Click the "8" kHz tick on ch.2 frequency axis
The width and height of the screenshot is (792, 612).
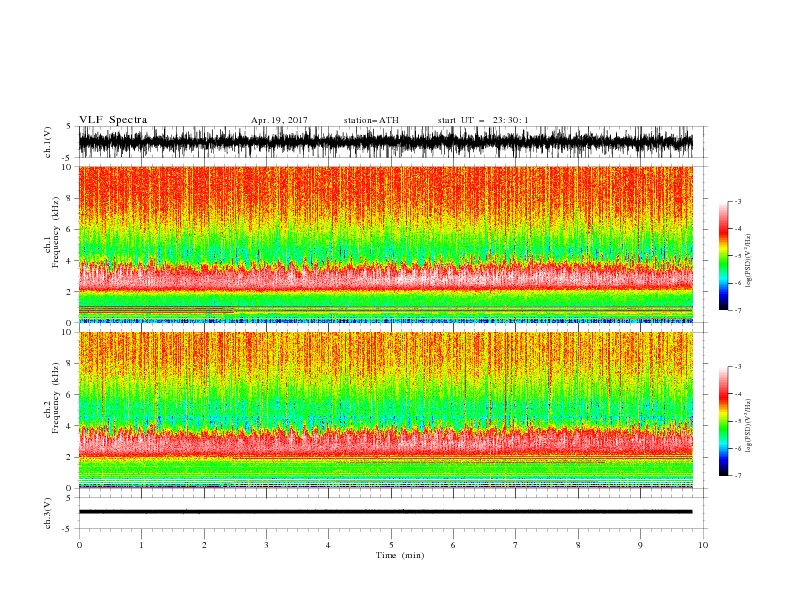(x=70, y=364)
